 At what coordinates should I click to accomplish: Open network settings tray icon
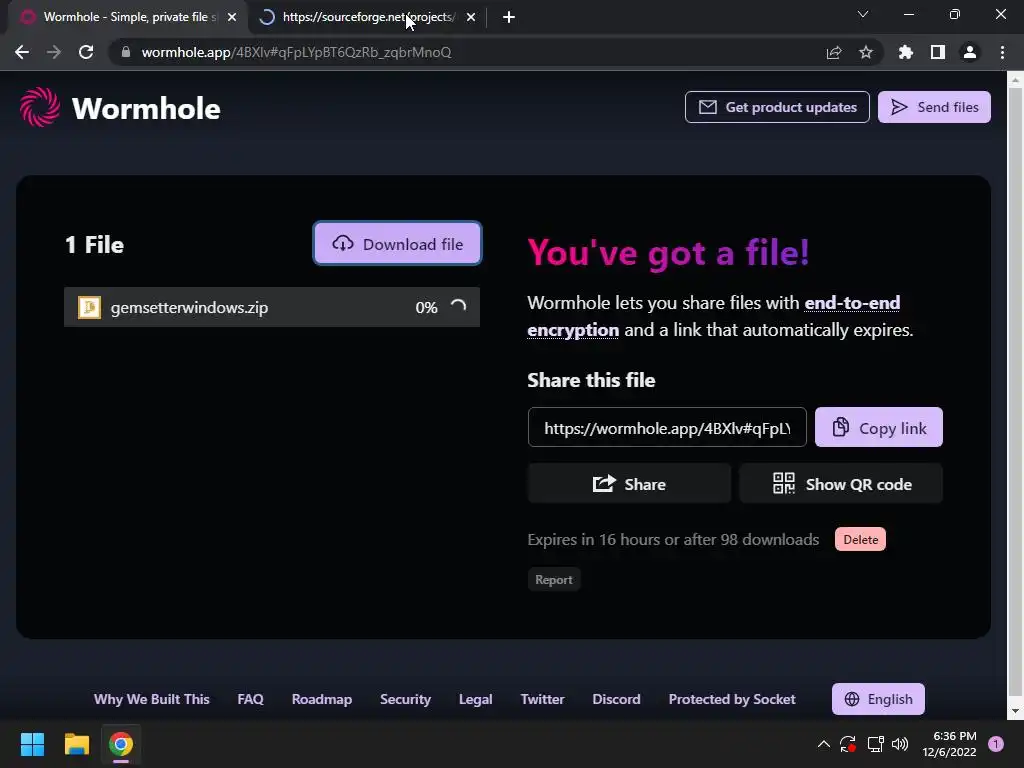click(x=875, y=744)
